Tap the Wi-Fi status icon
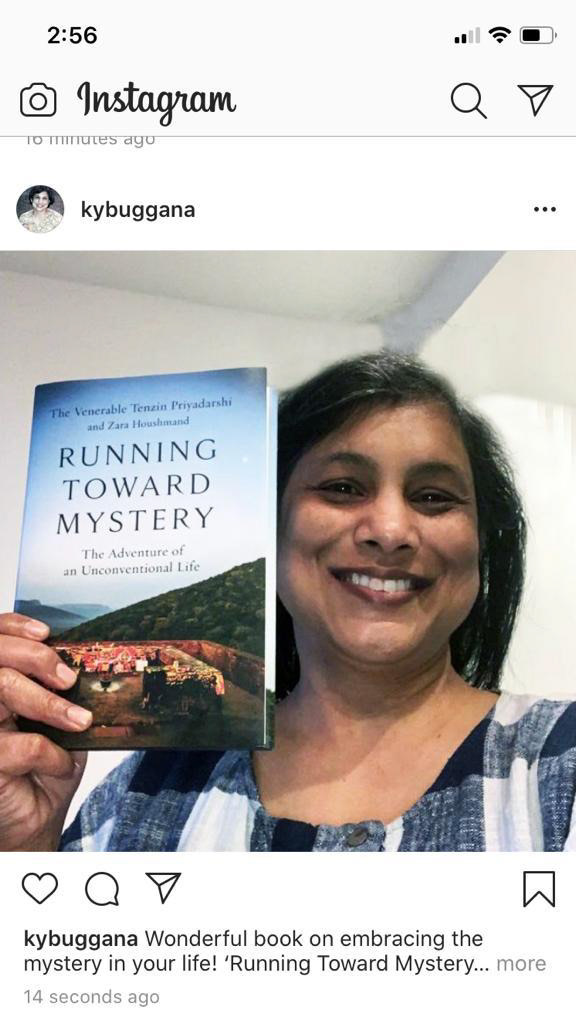 coord(500,35)
